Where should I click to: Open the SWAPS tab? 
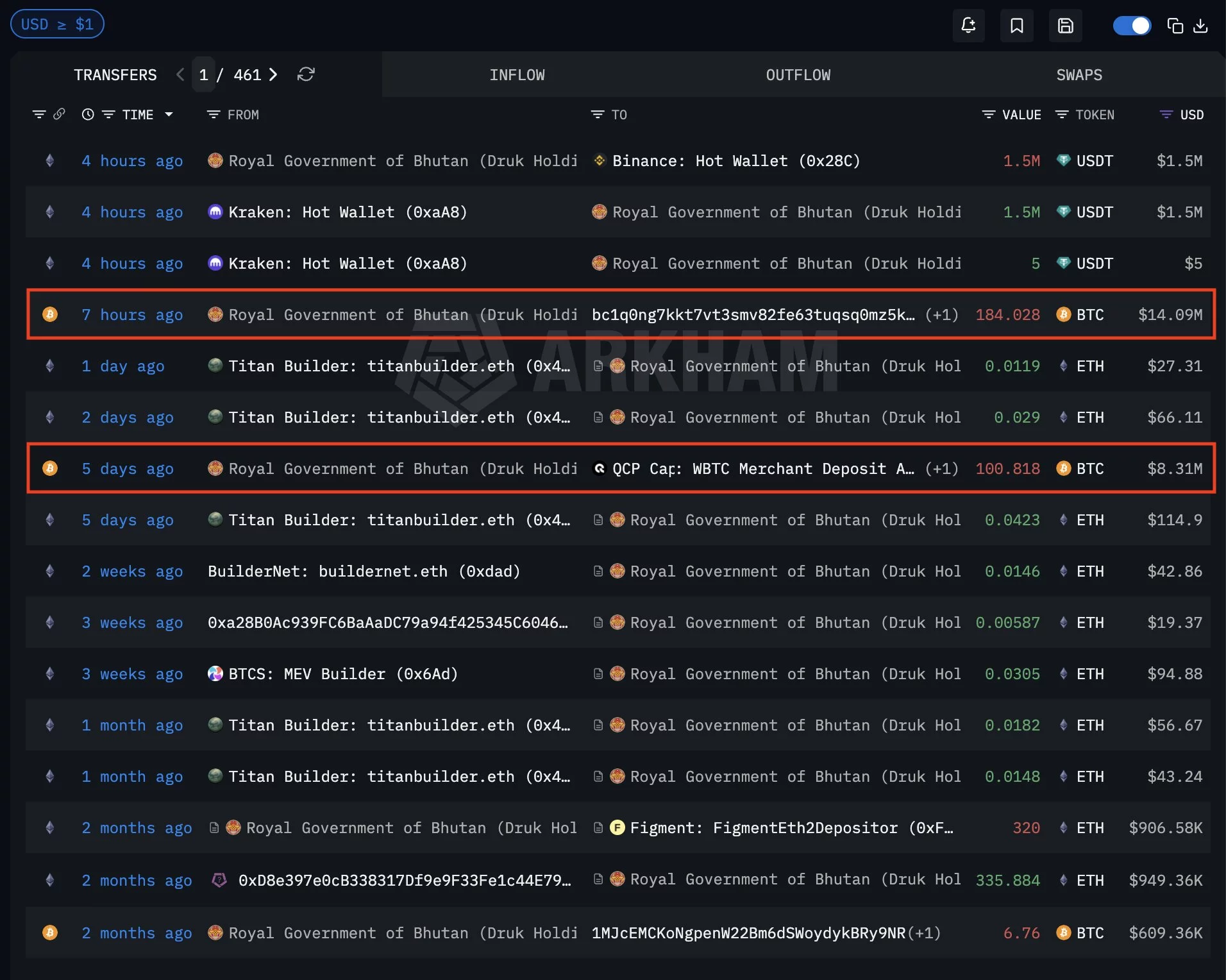pyautogui.click(x=1079, y=74)
